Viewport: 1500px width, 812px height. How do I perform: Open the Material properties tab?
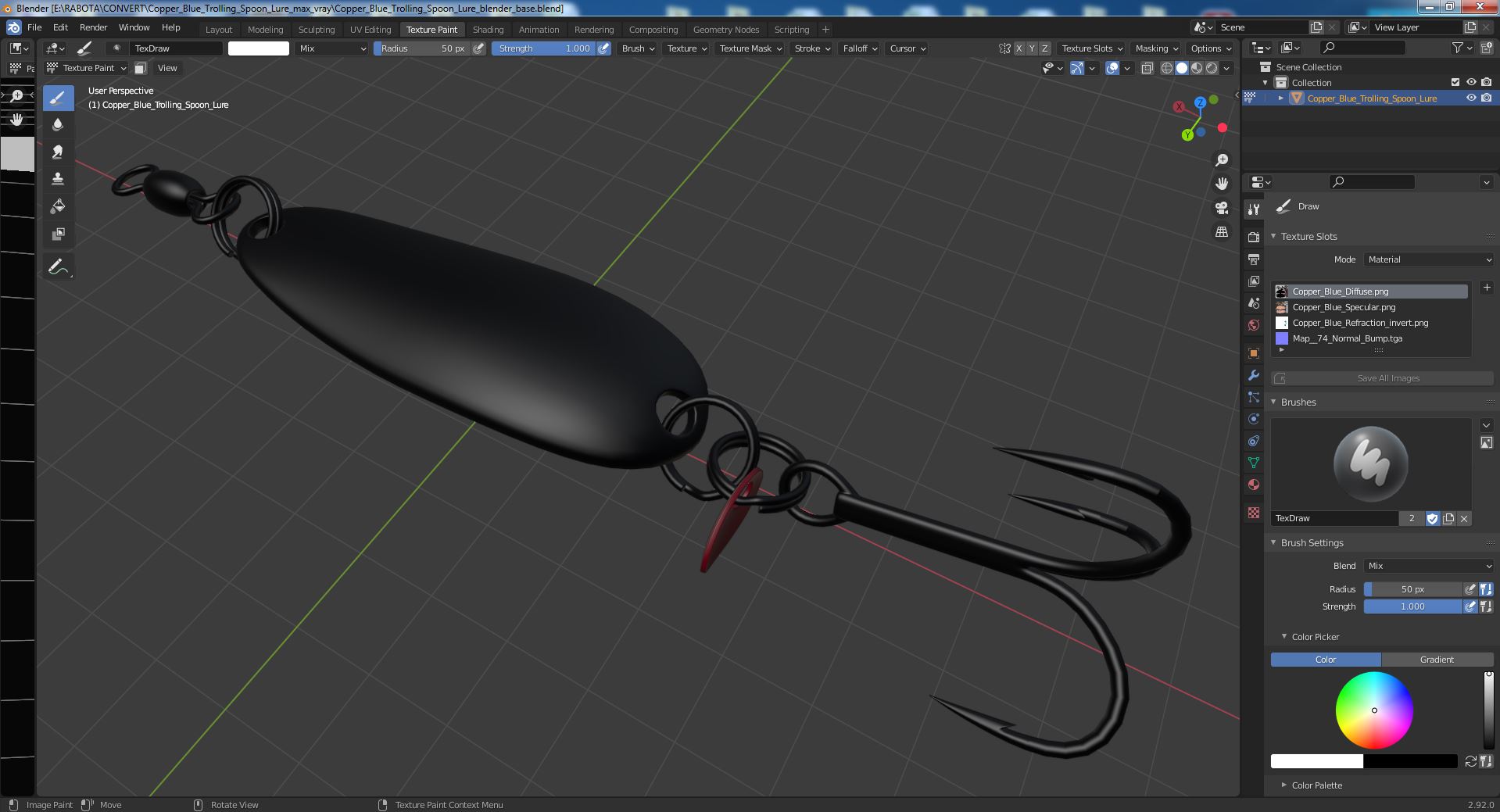[1254, 485]
